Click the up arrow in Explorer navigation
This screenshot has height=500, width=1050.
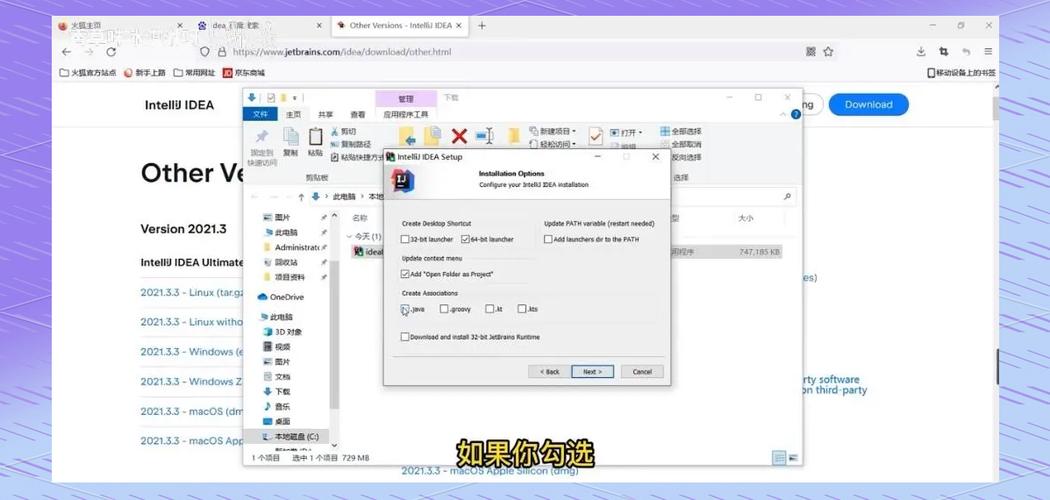pos(301,197)
